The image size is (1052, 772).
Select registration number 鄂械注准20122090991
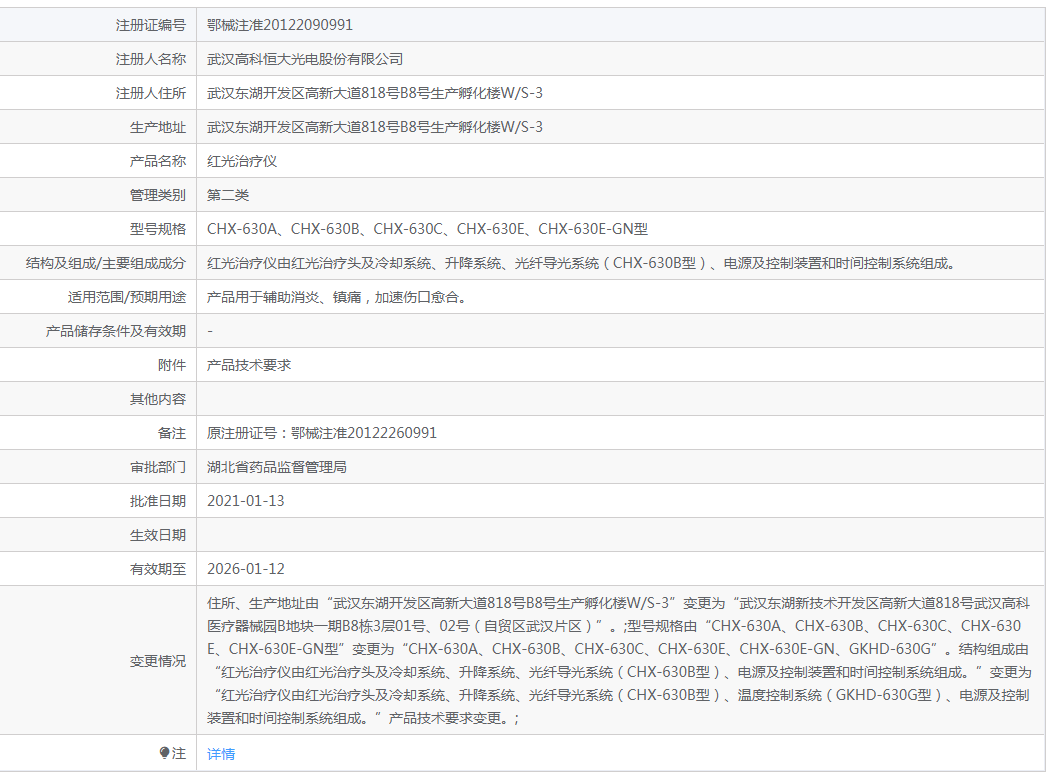point(280,25)
